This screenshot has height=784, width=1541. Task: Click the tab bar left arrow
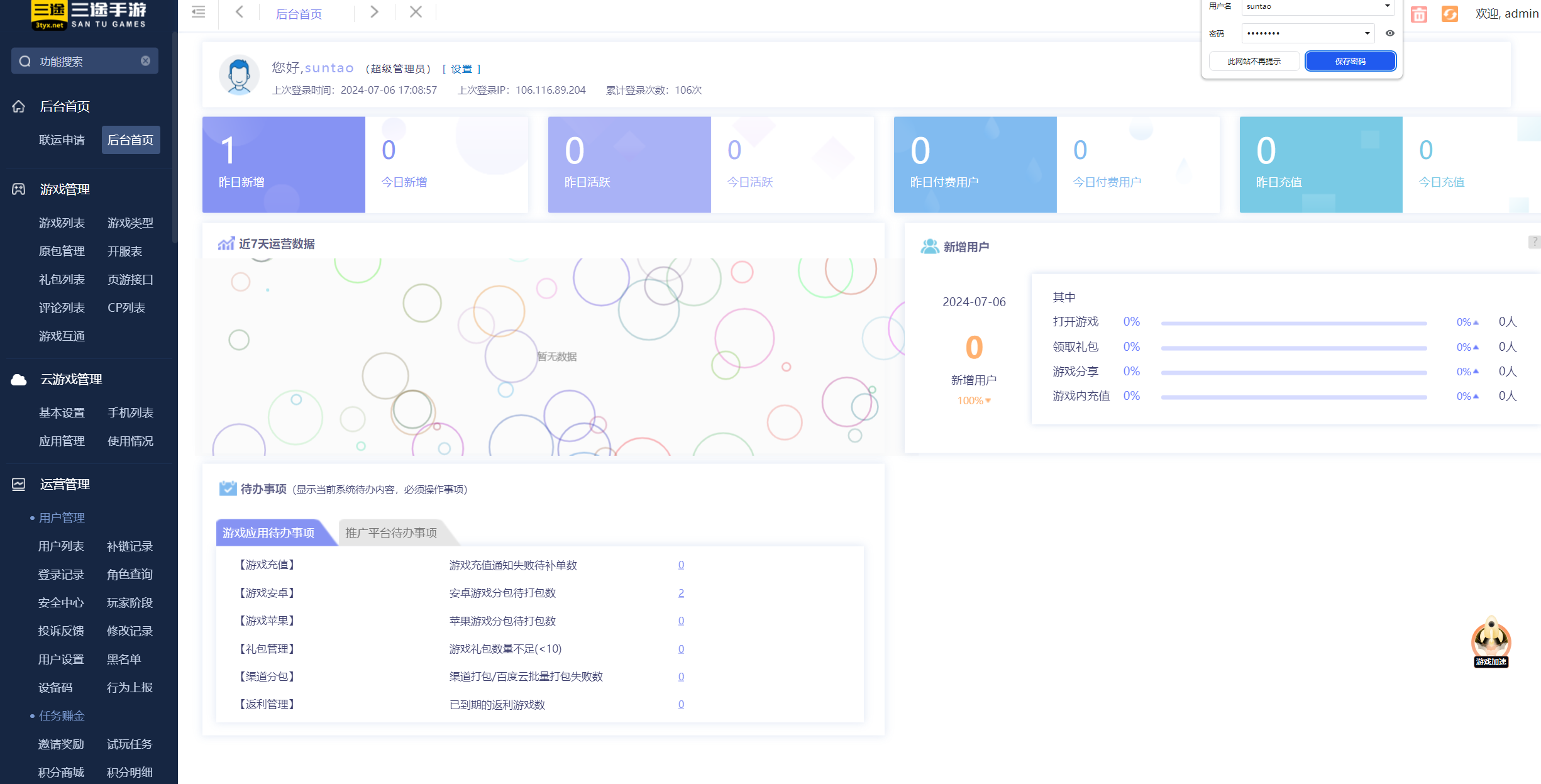pyautogui.click(x=240, y=12)
